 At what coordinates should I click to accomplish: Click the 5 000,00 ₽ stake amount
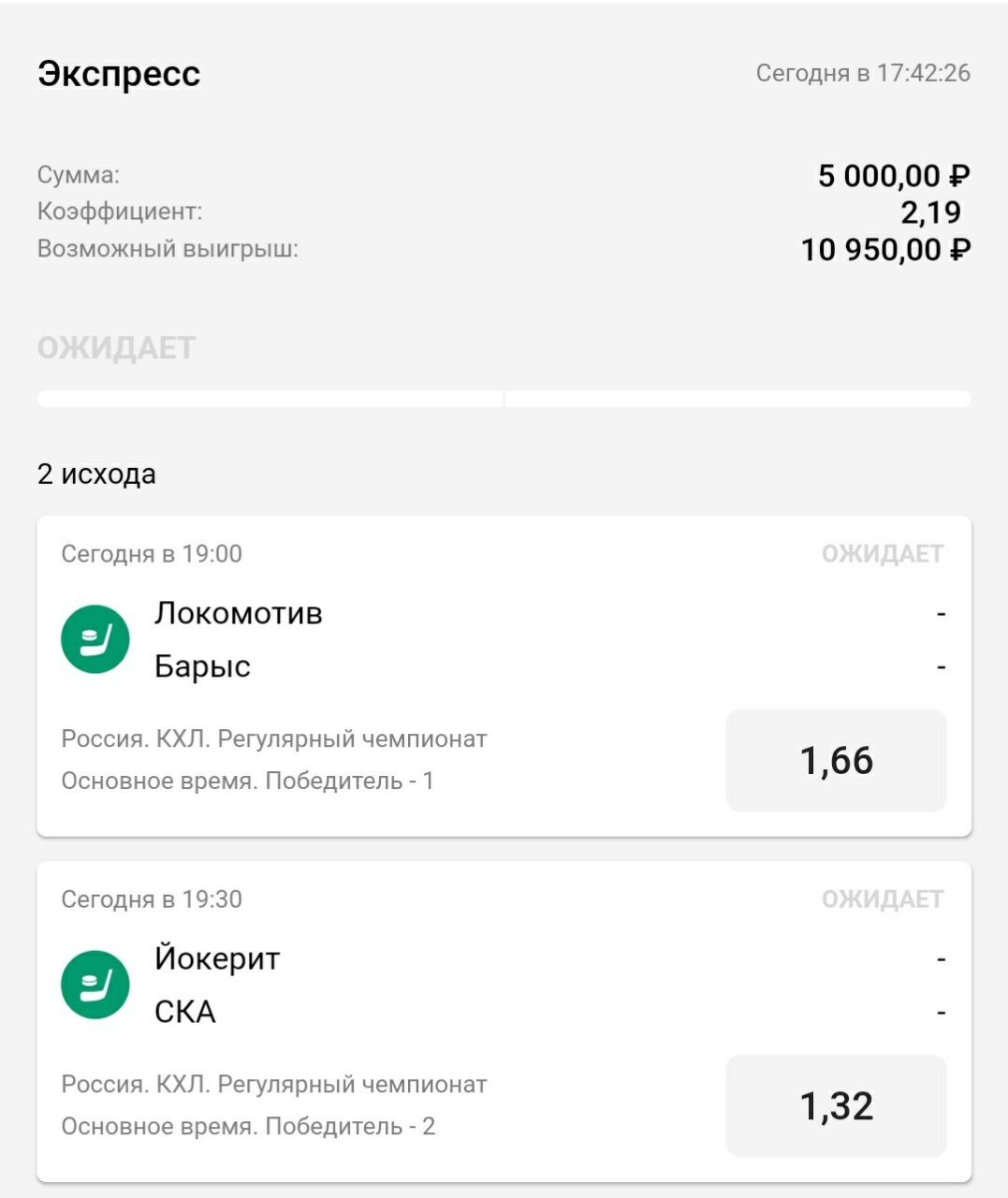point(894,176)
